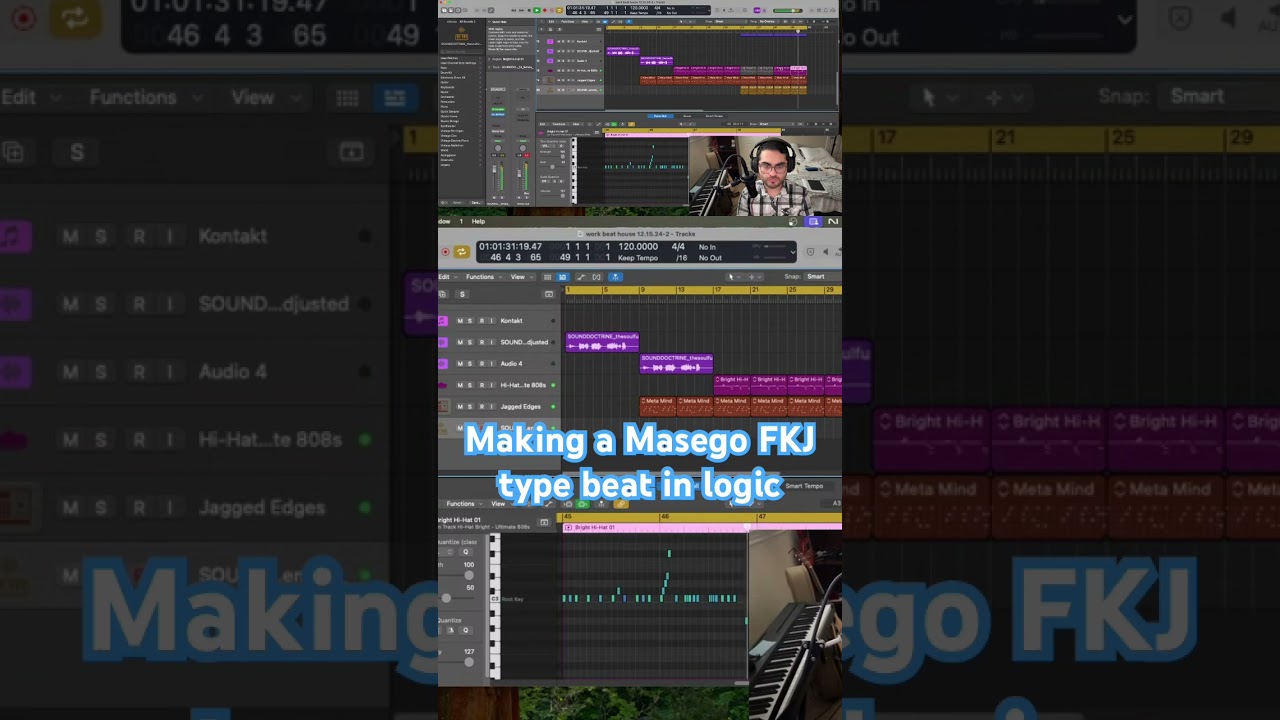This screenshot has width=1280, height=720.
Task: Click Piano Roll Catch Playhead icon
Action: [x=601, y=504]
